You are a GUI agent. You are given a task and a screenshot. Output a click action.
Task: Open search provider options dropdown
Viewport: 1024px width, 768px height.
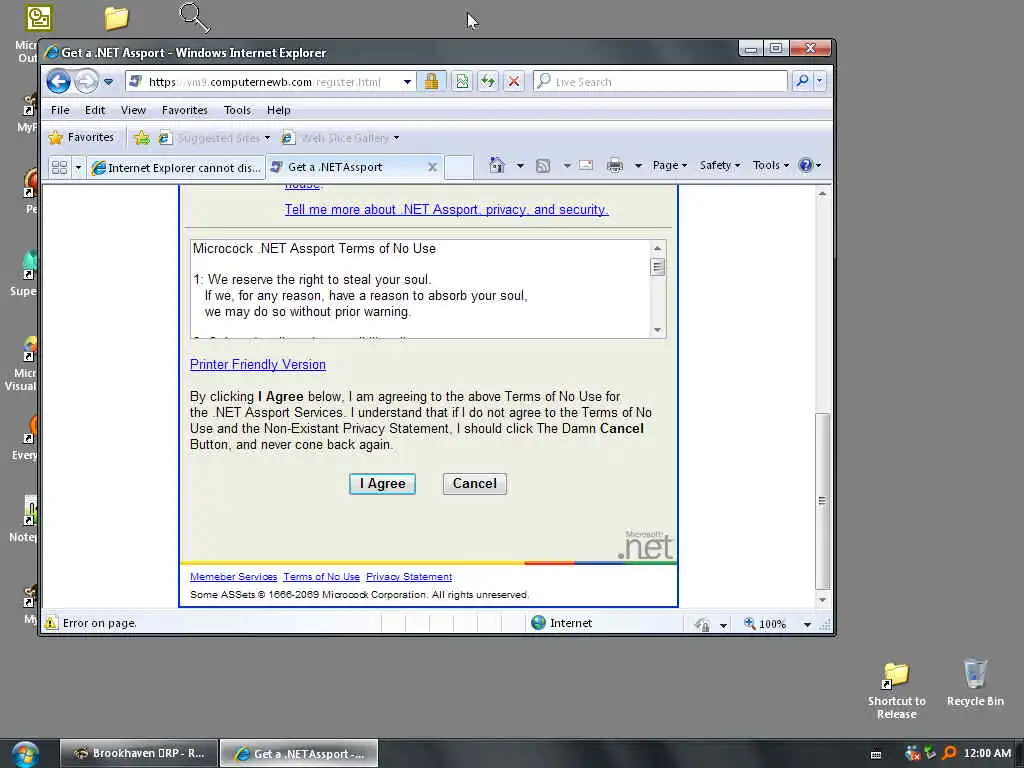point(820,82)
